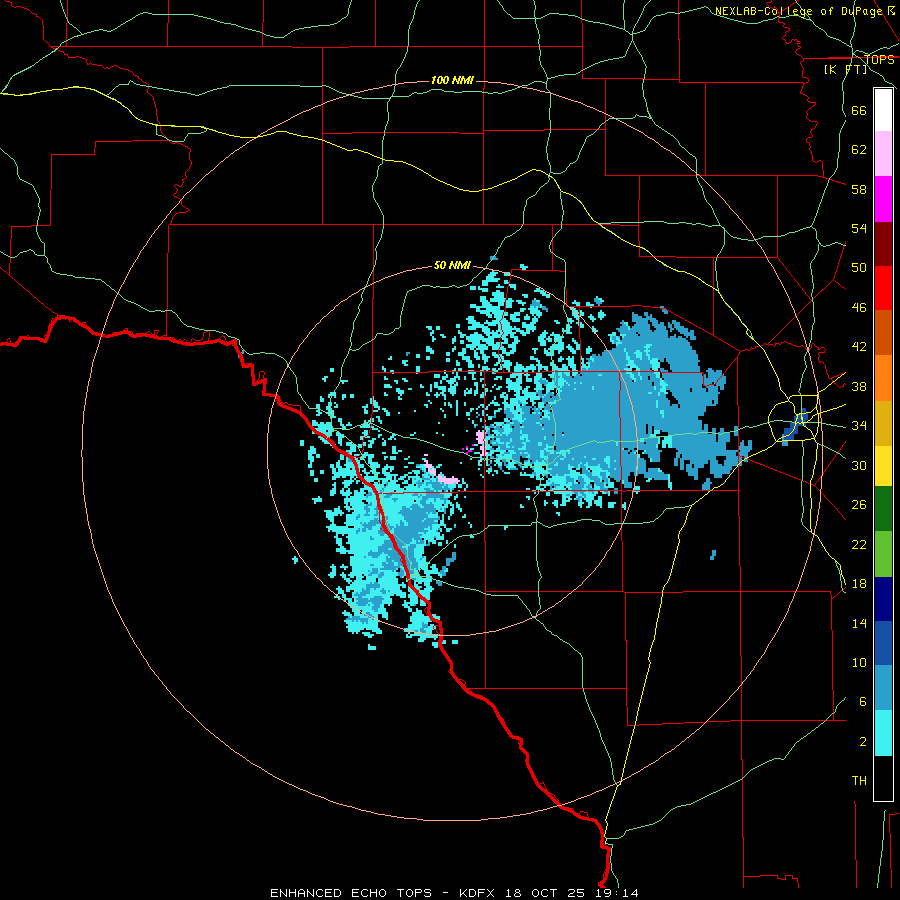The height and width of the screenshot is (900, 900).
Task: Click the 10 scale label
Action: click(859, 662)
